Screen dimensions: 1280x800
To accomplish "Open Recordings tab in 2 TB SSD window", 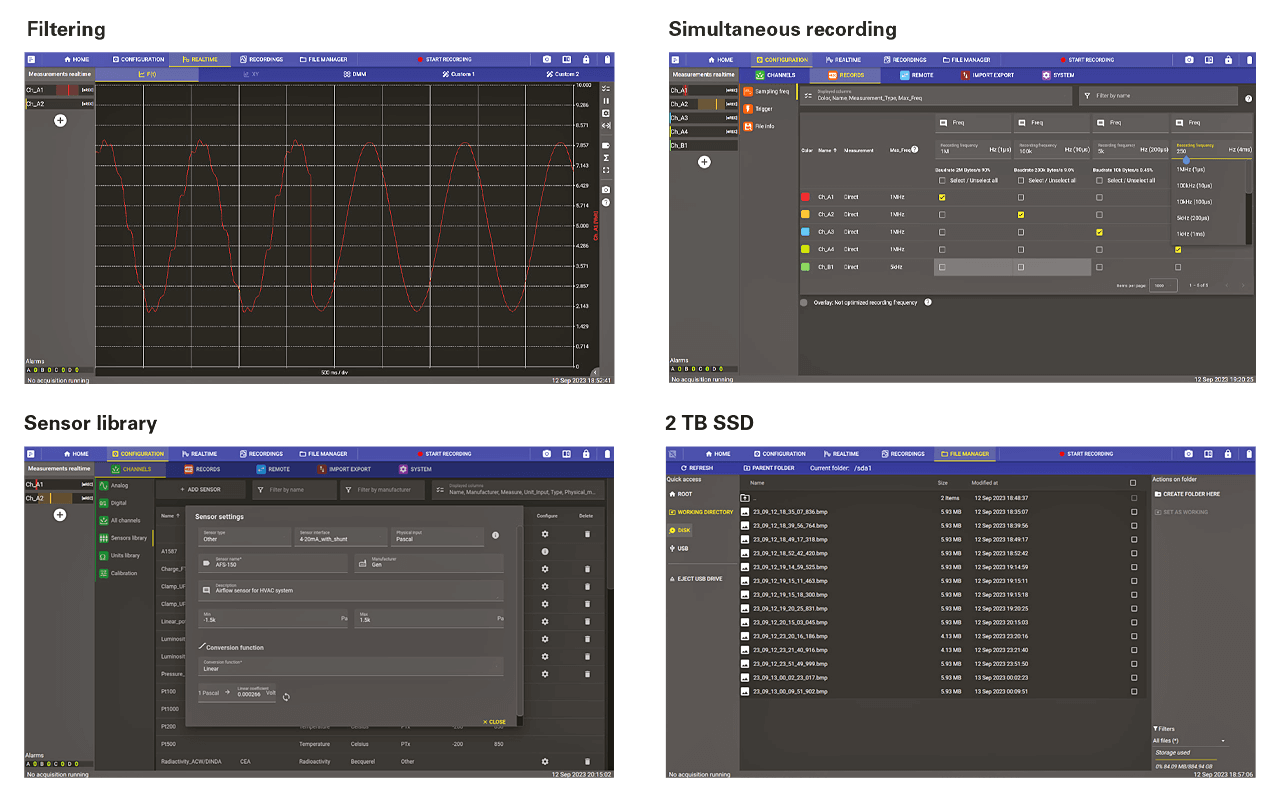I will tap(902, 454).
